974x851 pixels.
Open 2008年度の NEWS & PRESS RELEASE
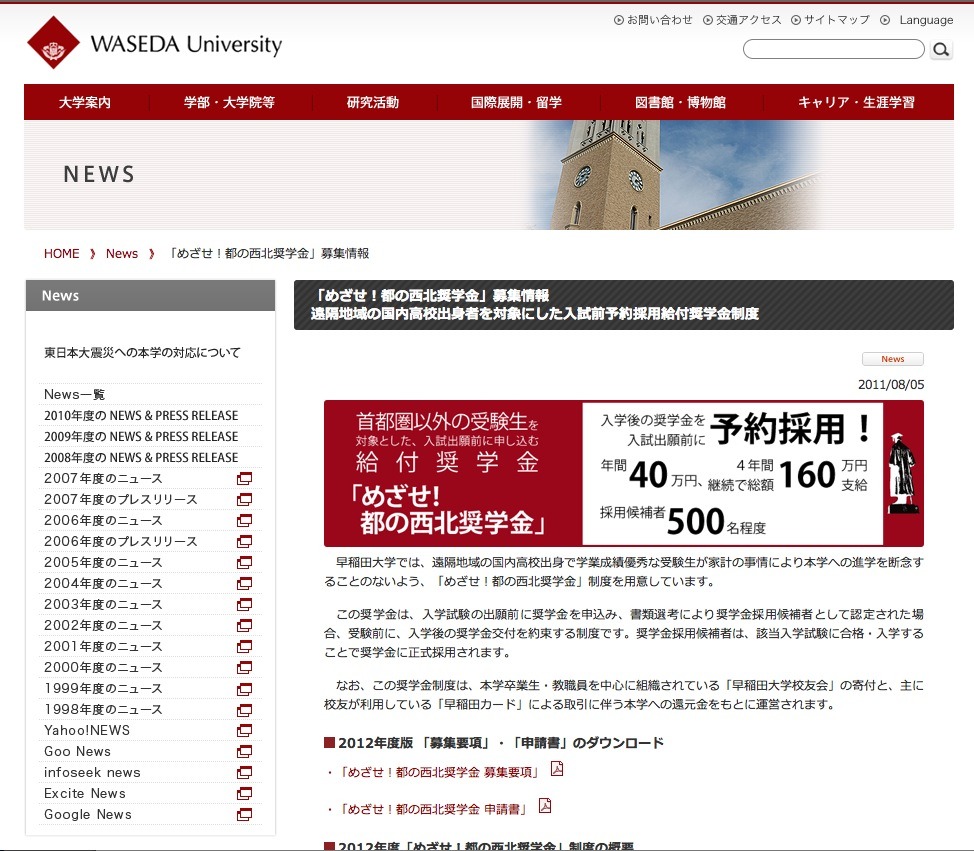point(141,458)
